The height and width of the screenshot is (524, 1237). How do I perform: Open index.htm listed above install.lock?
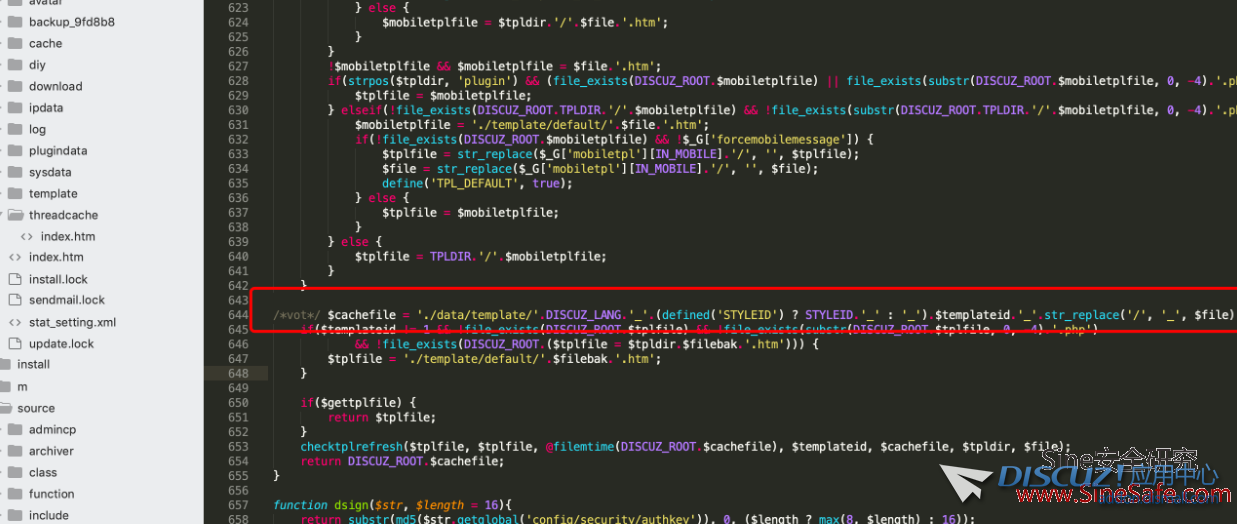click(56, 257)
